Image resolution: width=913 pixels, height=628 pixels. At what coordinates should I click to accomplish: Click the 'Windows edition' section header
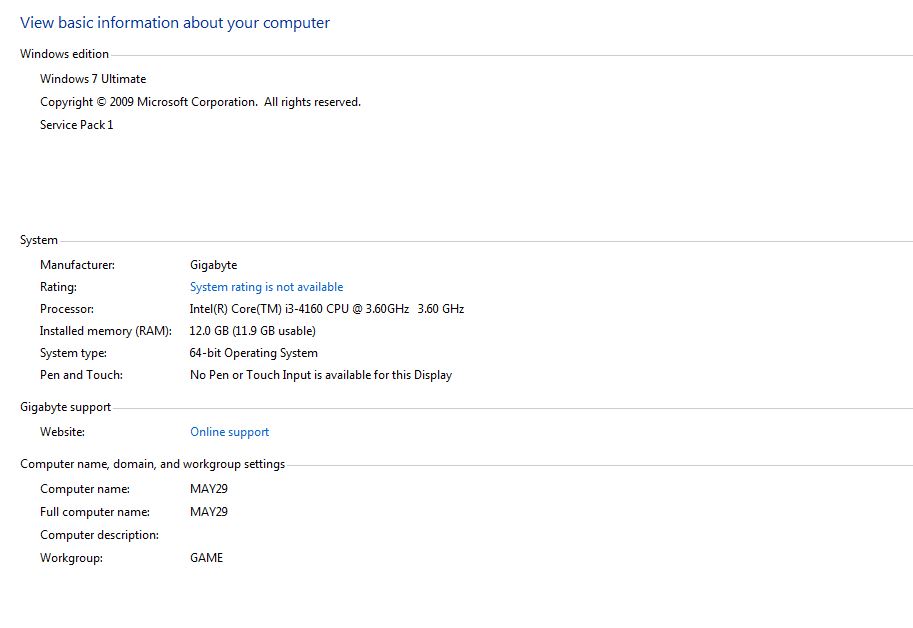[64, 54]
